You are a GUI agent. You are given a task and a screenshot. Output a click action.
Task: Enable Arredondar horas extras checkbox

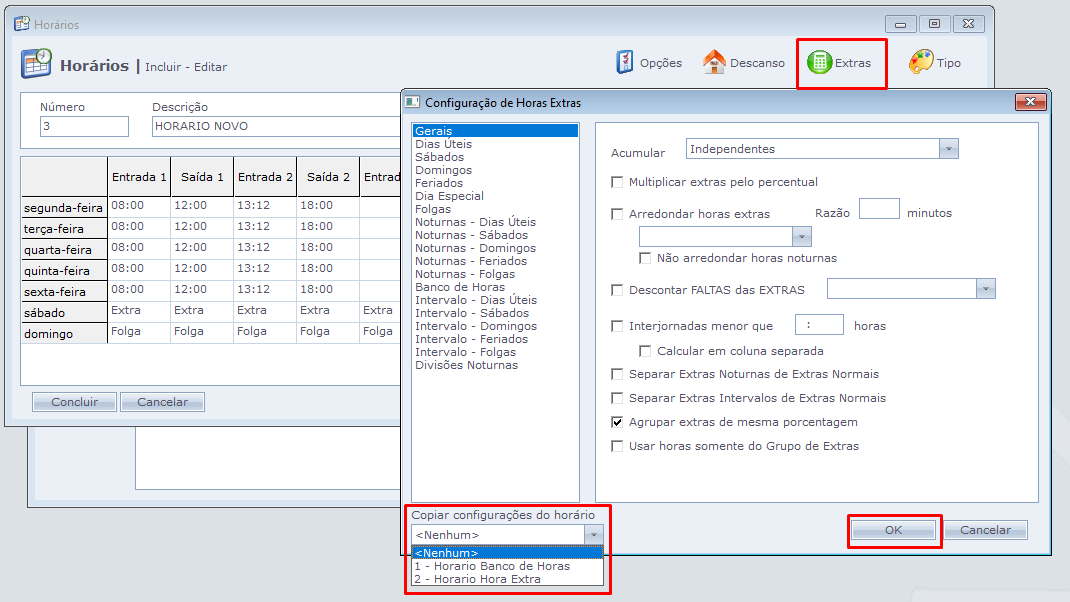click(618, 214)
